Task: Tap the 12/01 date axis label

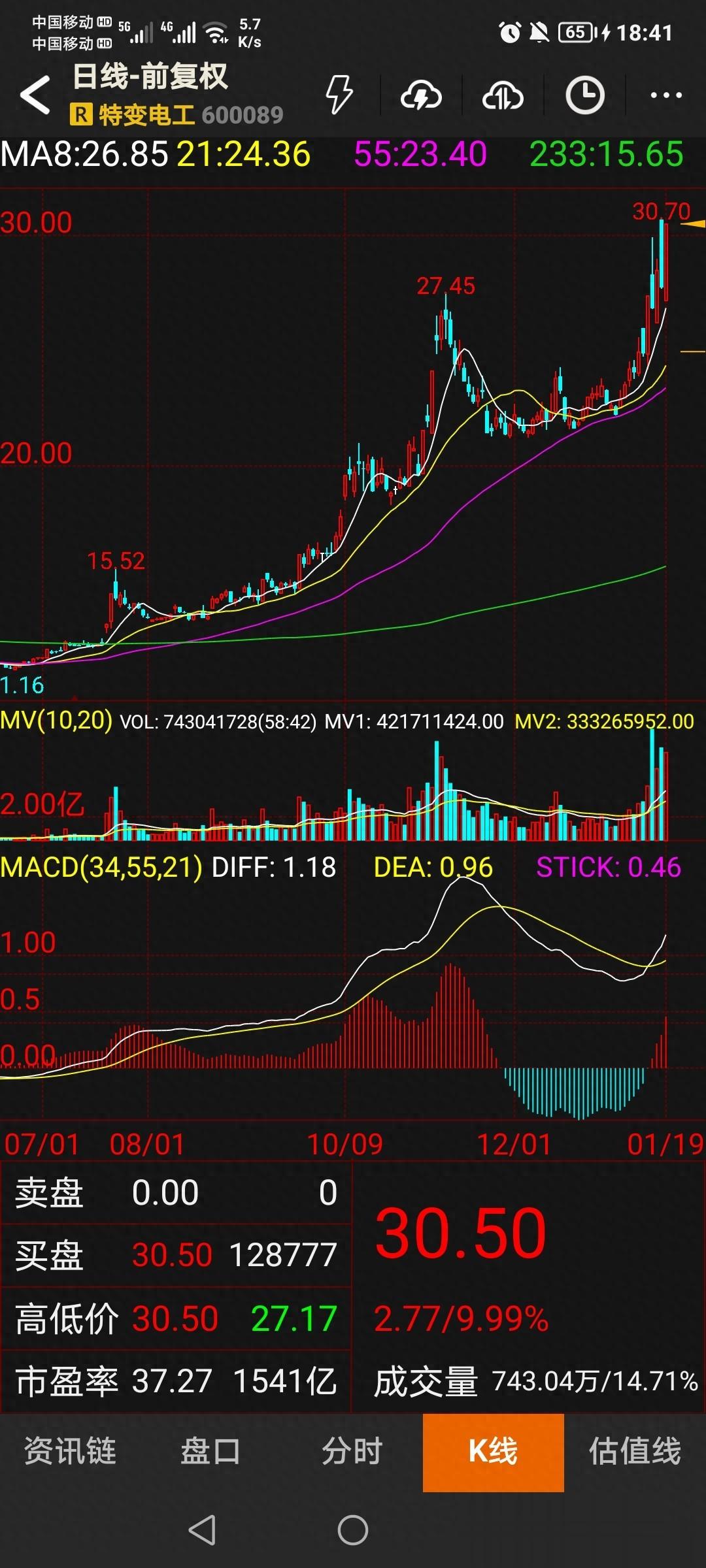Action: click(x=514, y=1144)
